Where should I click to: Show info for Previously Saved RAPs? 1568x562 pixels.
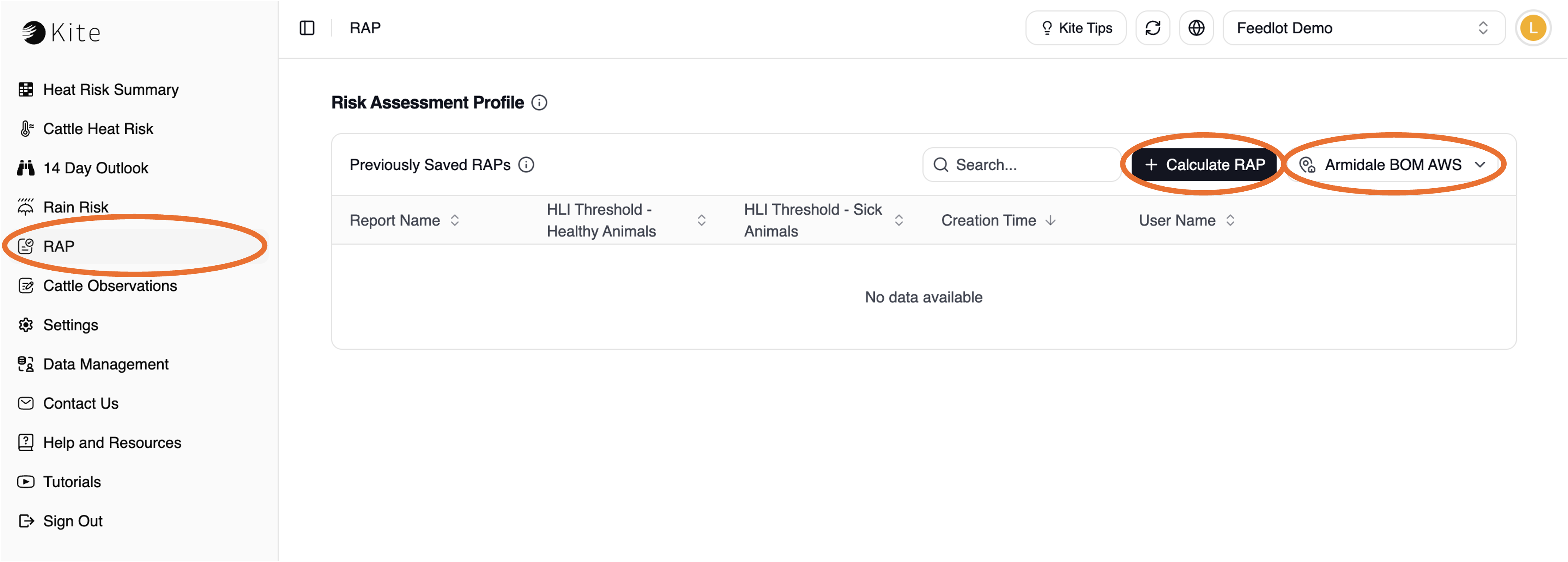click(x=526, y=165)
